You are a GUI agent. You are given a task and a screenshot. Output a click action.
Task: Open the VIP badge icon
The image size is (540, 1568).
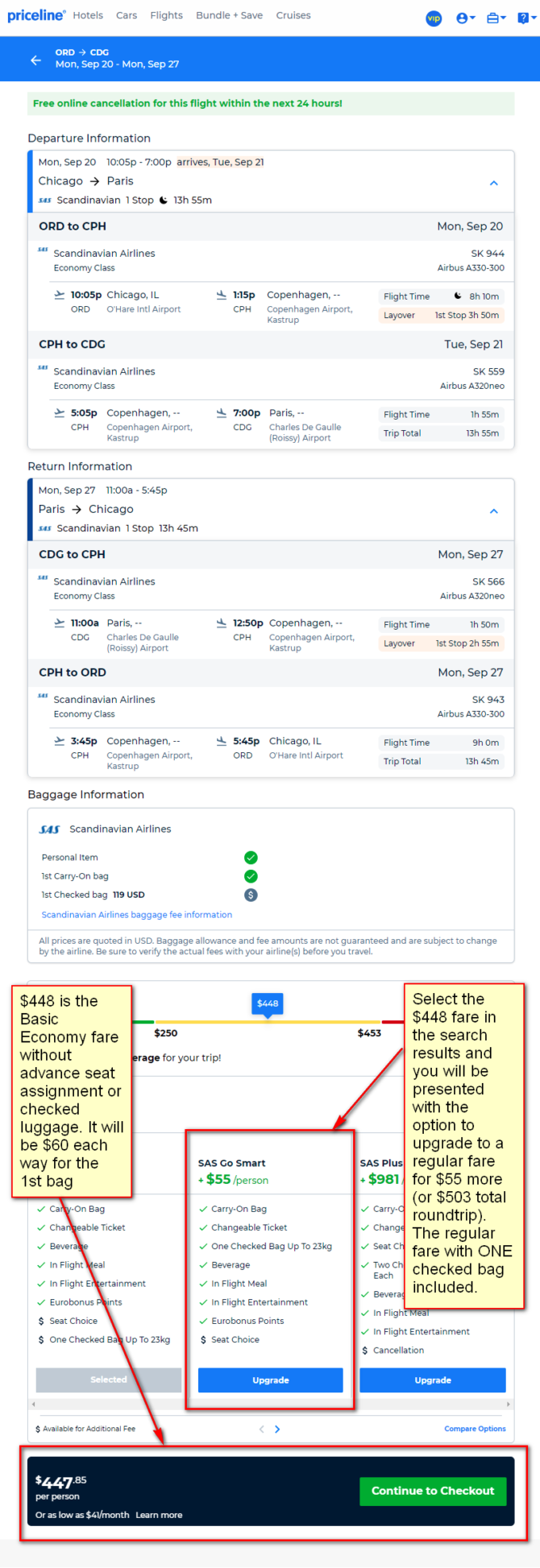[x=434, y=18]
